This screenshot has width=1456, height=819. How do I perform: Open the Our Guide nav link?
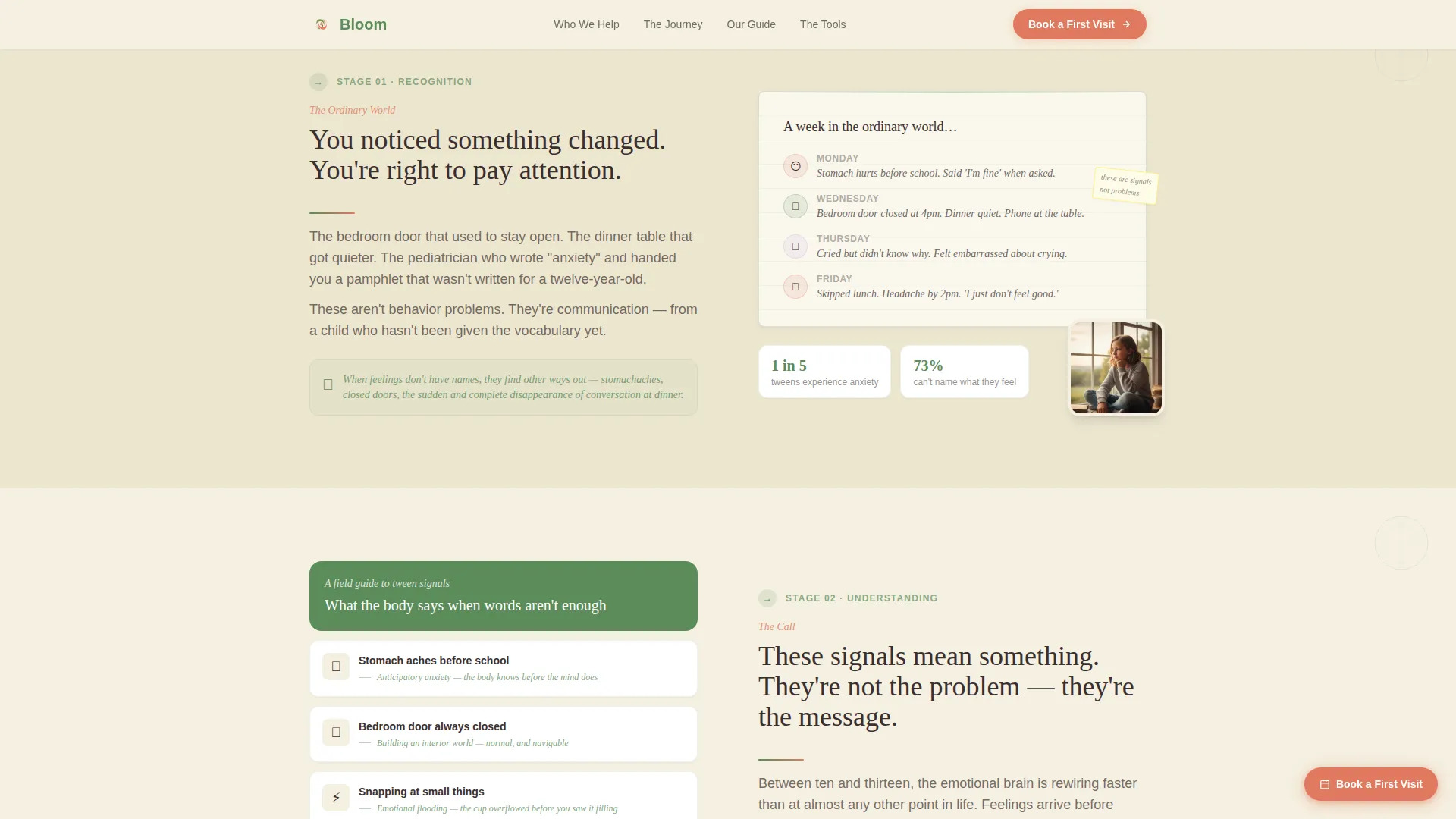[x=751, y=24]
